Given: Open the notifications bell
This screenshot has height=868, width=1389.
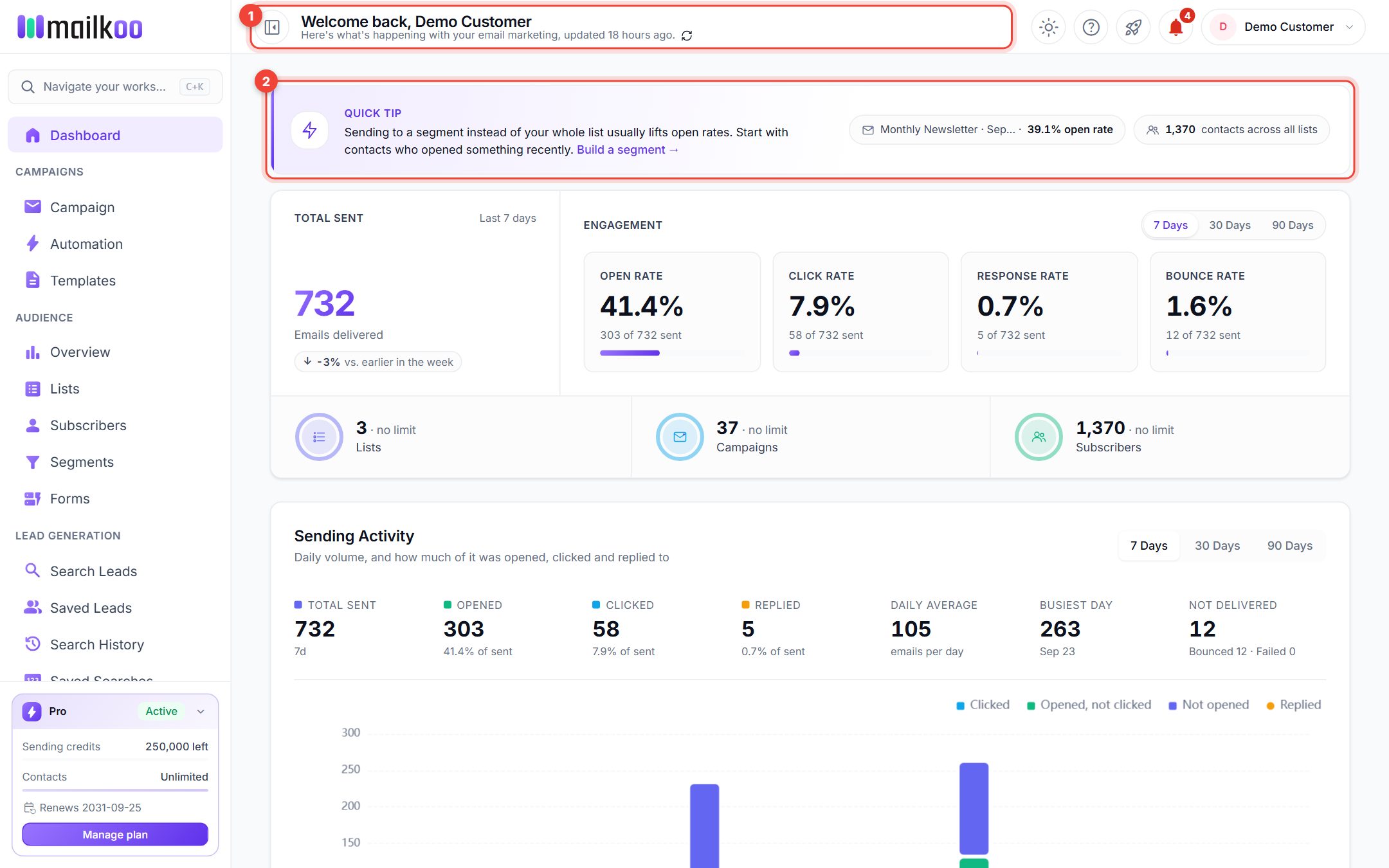Looking at the screenshot, I should click(x=1176, y=27).
